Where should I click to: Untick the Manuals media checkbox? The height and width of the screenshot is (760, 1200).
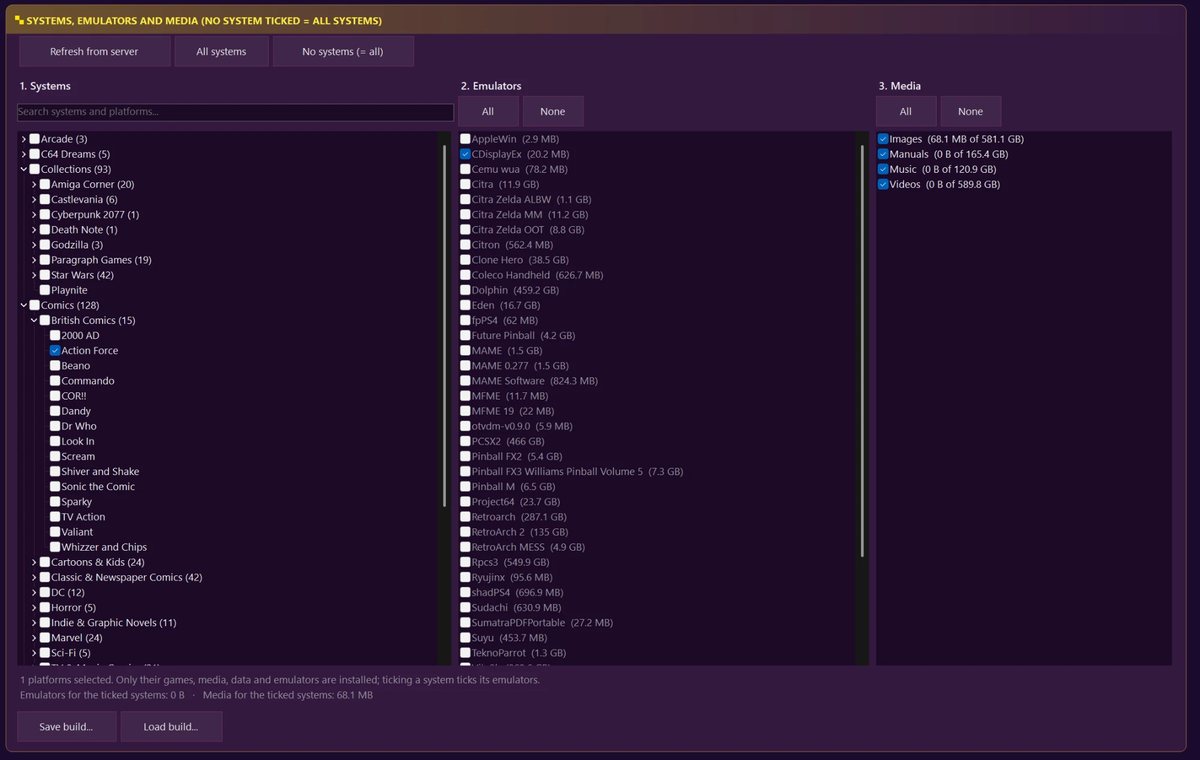pyautogui.click(x=883, y=154)
